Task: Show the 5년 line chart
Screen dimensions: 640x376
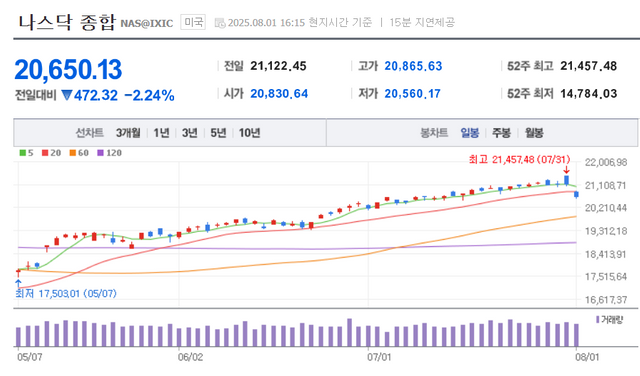Action: click(x=218, y=133)
